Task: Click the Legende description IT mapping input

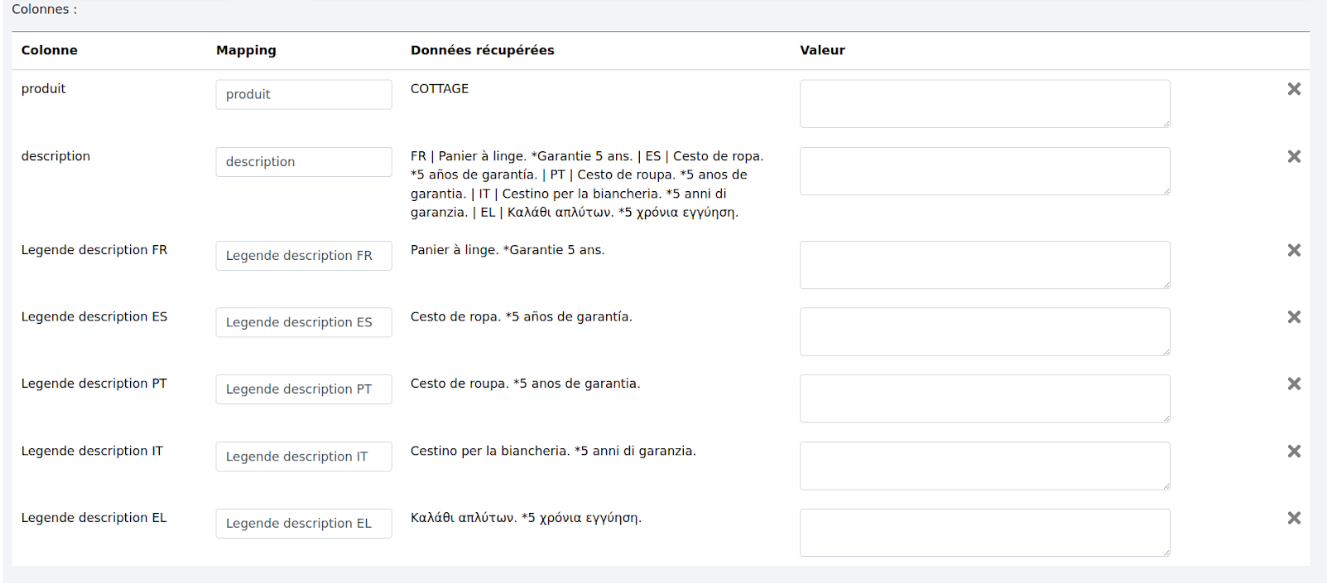Action: coord(303,457)
